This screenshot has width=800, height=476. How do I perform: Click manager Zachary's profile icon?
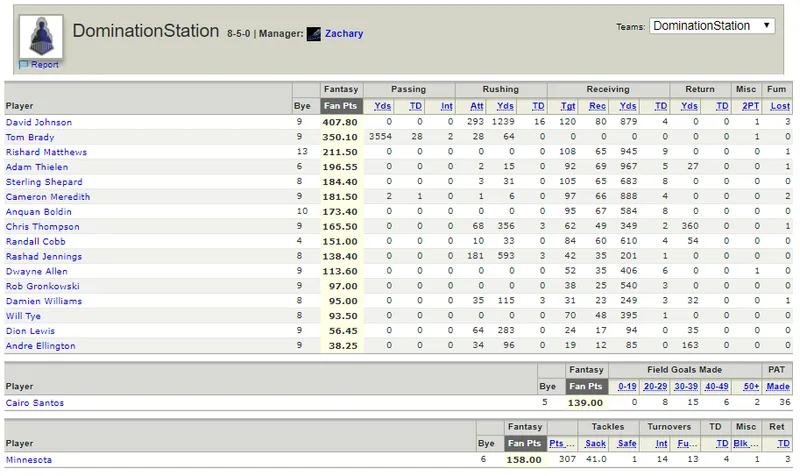pyautogui.click(x=314, y=34)
